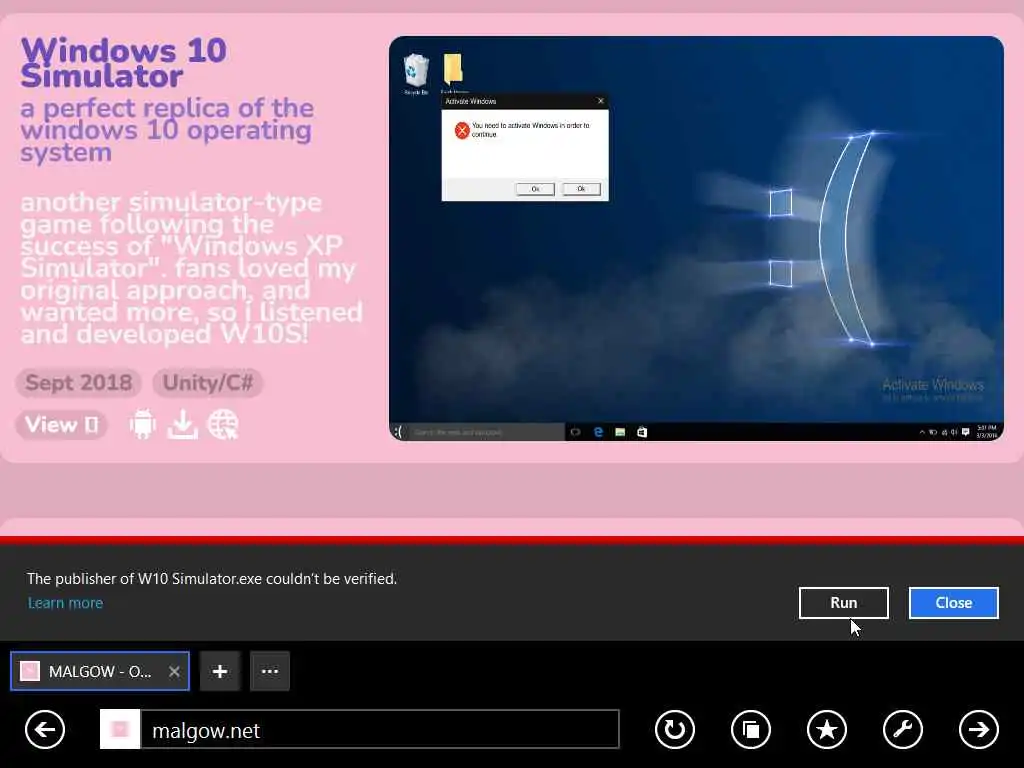The width and height of the screenshot is (1024, 768).
Task: Click the publisher couldn't be verified message
Action: coord(212,579)
